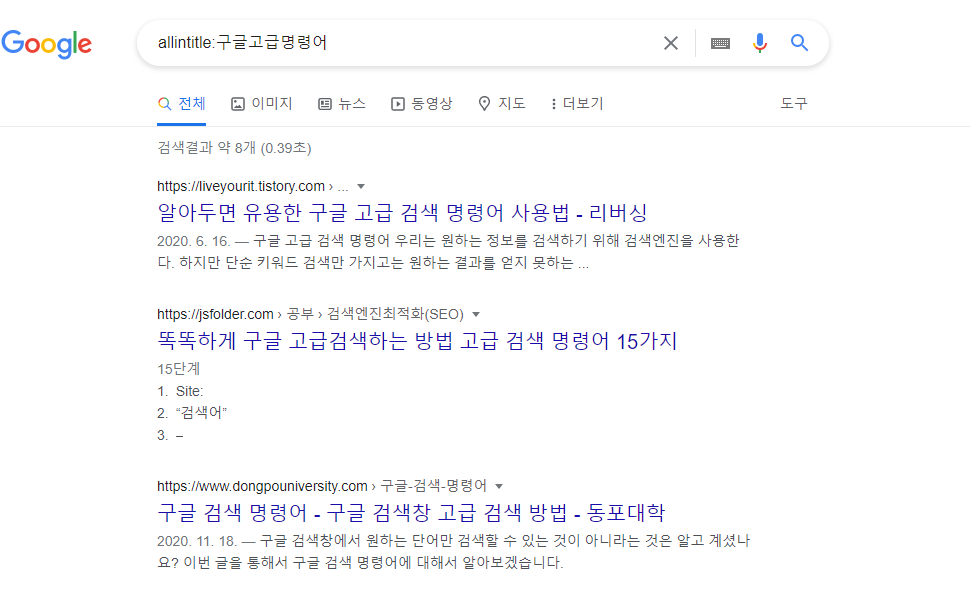This screenshot has width=970, height=605.
Task: Open the 더보기 more menu
Action: click(577, 103)
